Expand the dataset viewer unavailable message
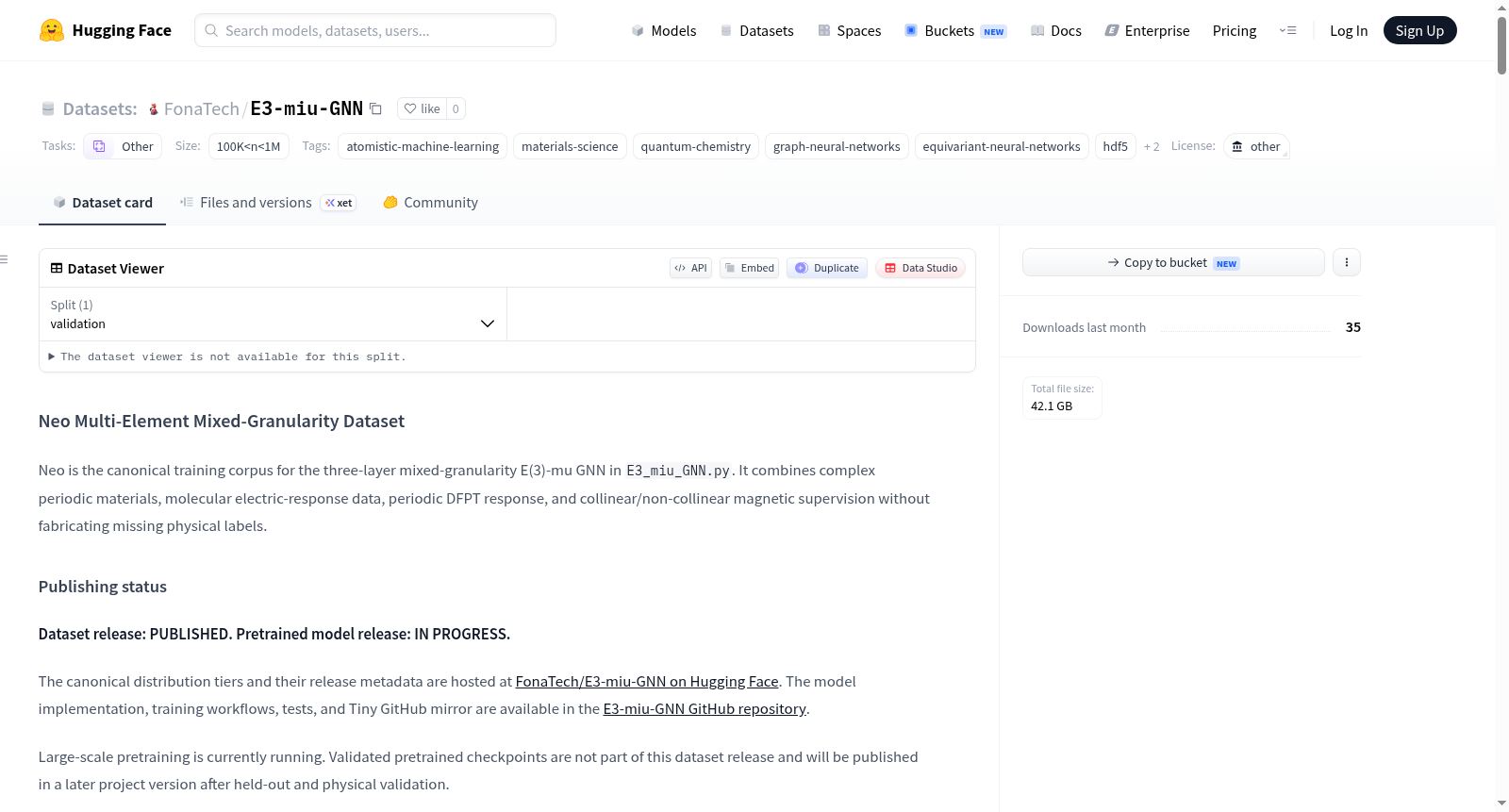Image resolution: width=1509 pixels, height=812 pixels. [x=227, y=356]
